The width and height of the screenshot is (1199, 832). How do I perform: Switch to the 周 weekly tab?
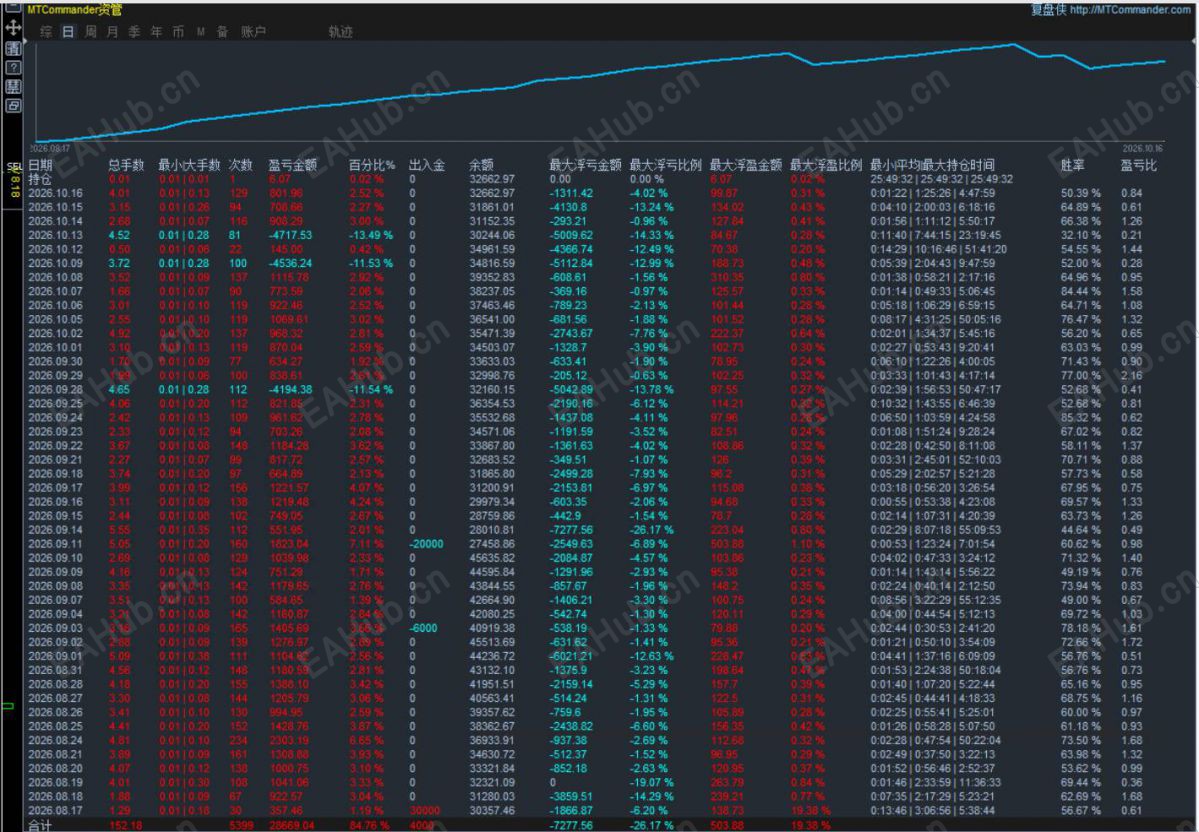point(90,31)
